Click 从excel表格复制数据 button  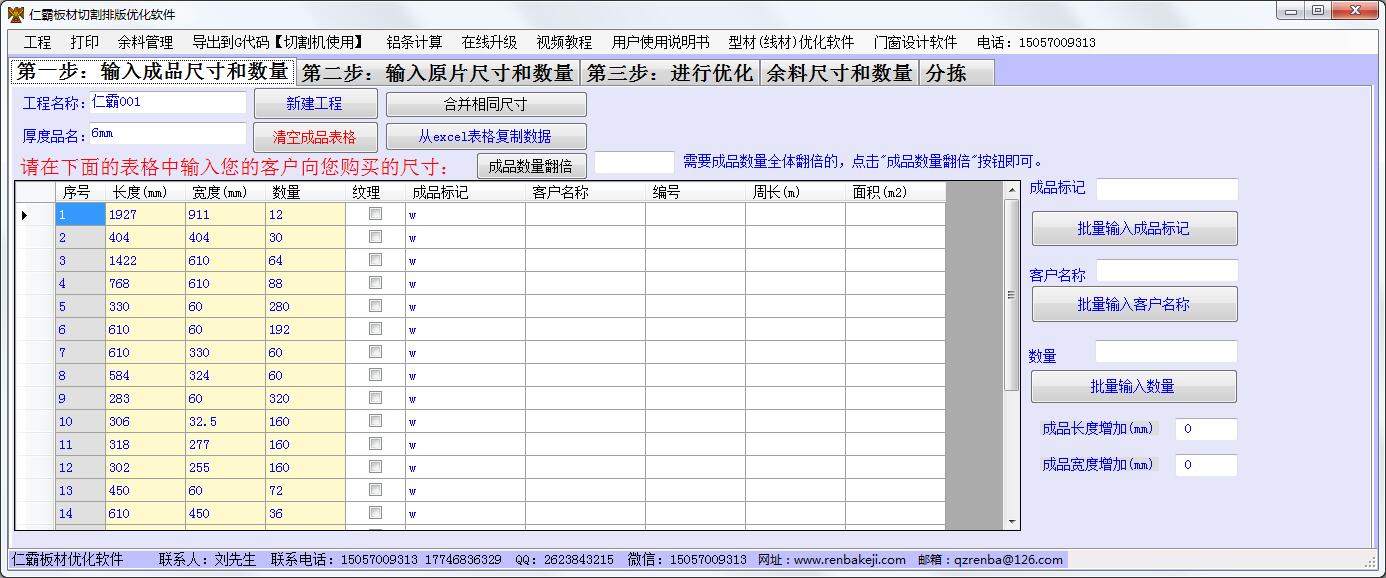[x=486, y=137]
